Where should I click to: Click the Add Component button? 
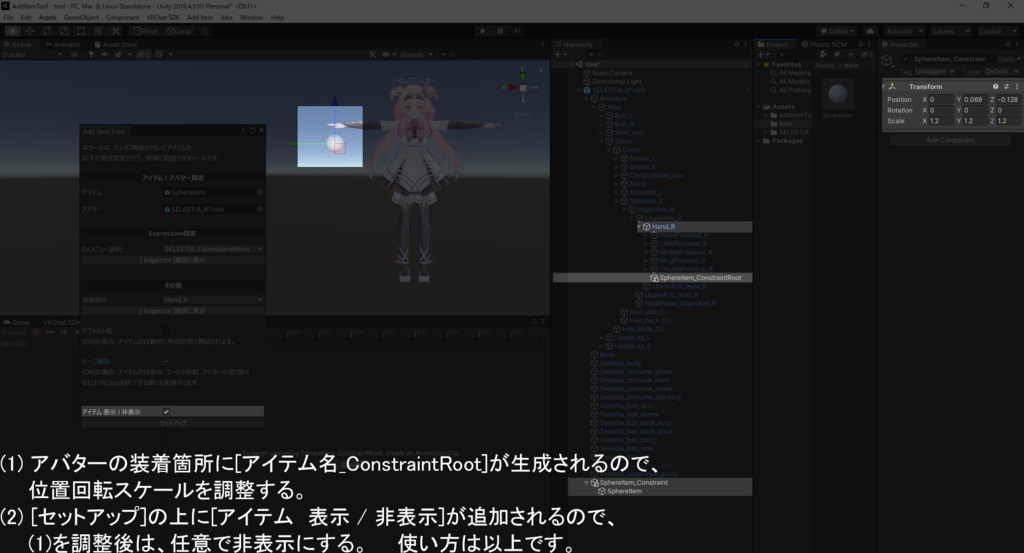coord(950,140)
